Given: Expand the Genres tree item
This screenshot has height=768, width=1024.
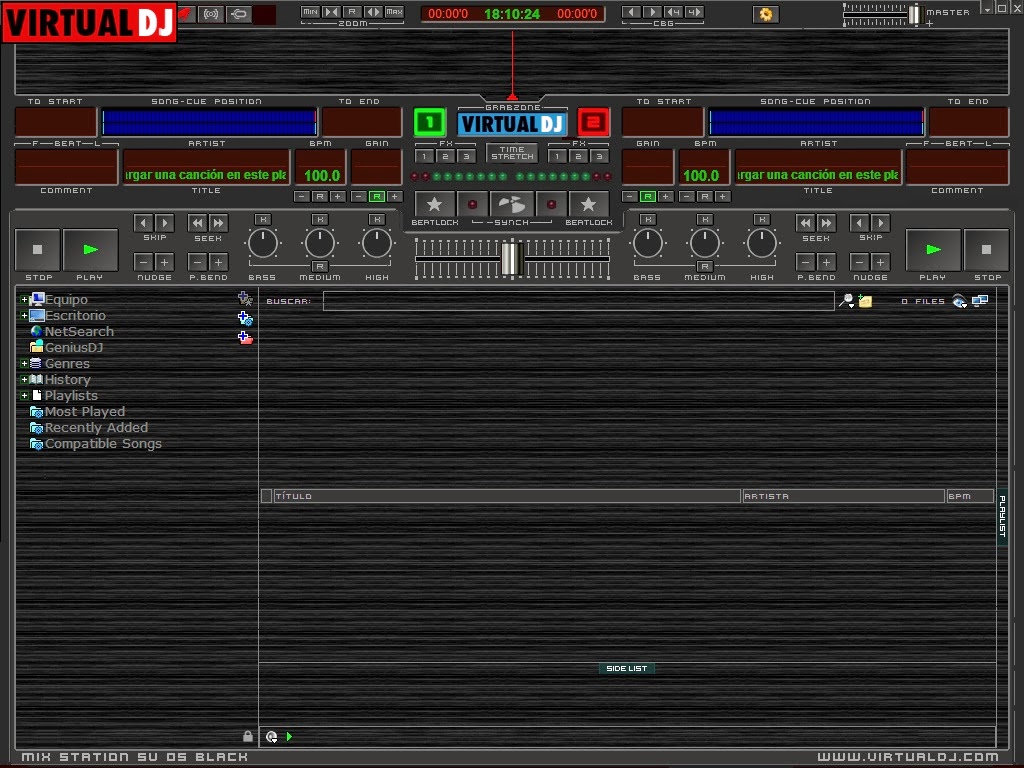Looking at the screenshot, I should [22, 363].
